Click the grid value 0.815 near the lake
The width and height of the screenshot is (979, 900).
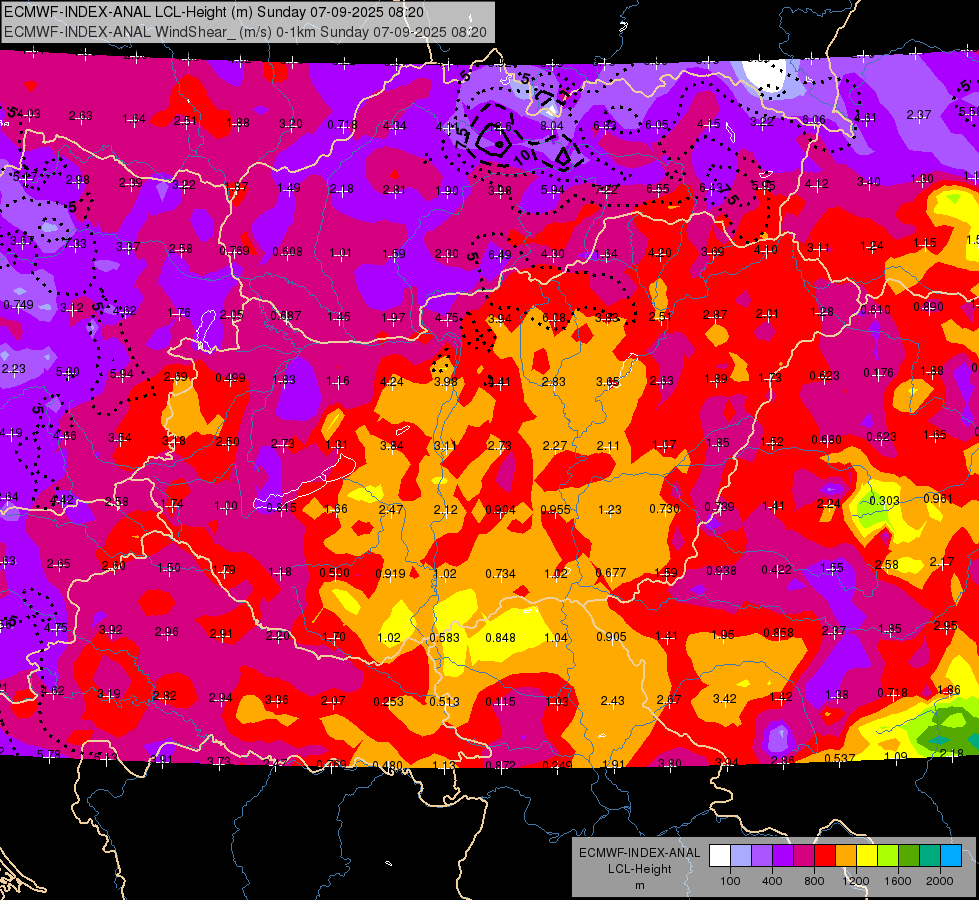(282, 508)
